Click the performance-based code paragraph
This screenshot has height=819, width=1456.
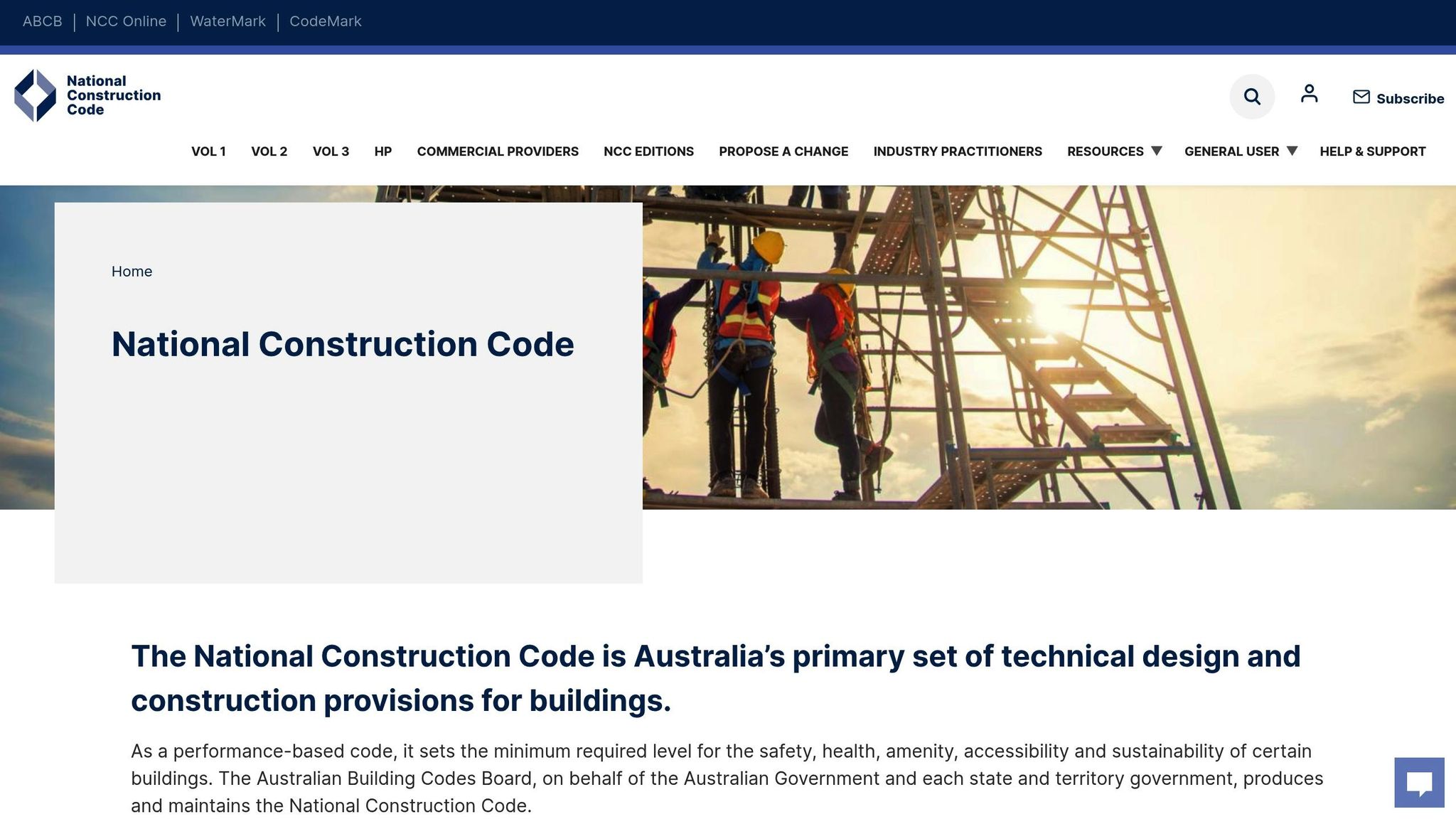click(727, 778)
